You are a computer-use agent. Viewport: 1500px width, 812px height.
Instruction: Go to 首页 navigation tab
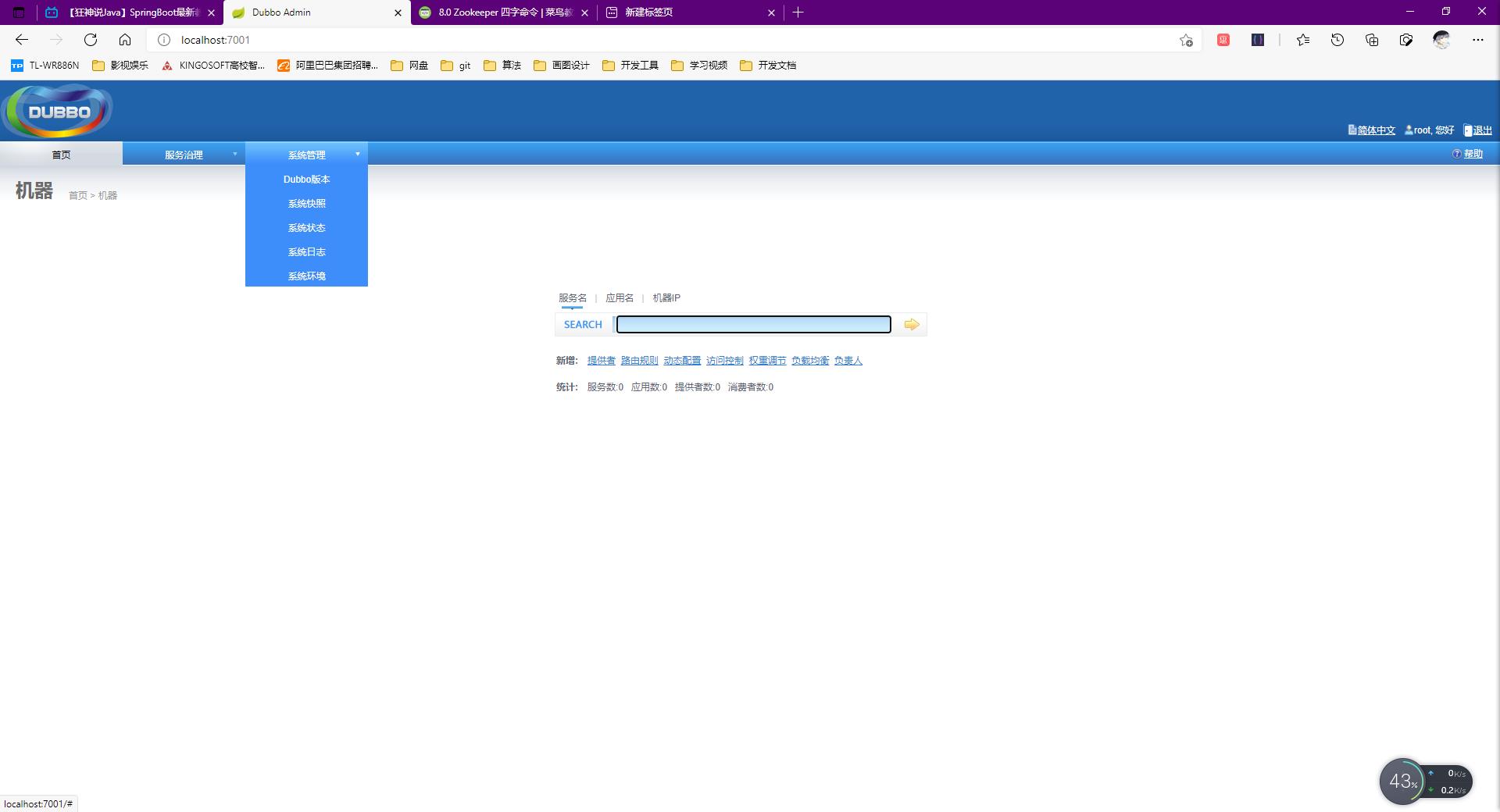(x=61, y=155)
